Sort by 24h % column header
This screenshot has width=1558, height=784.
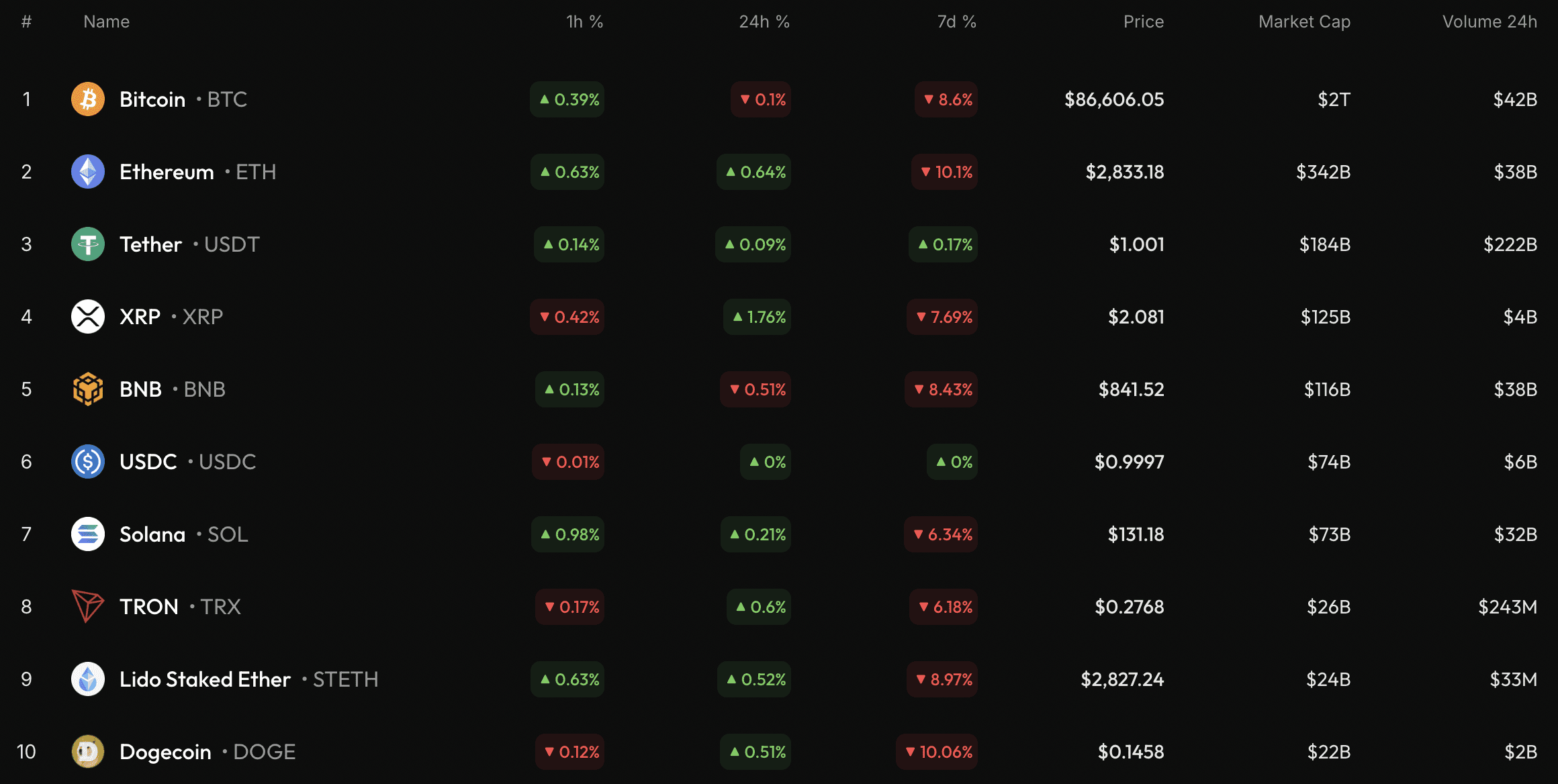click(x=765, y=21)
